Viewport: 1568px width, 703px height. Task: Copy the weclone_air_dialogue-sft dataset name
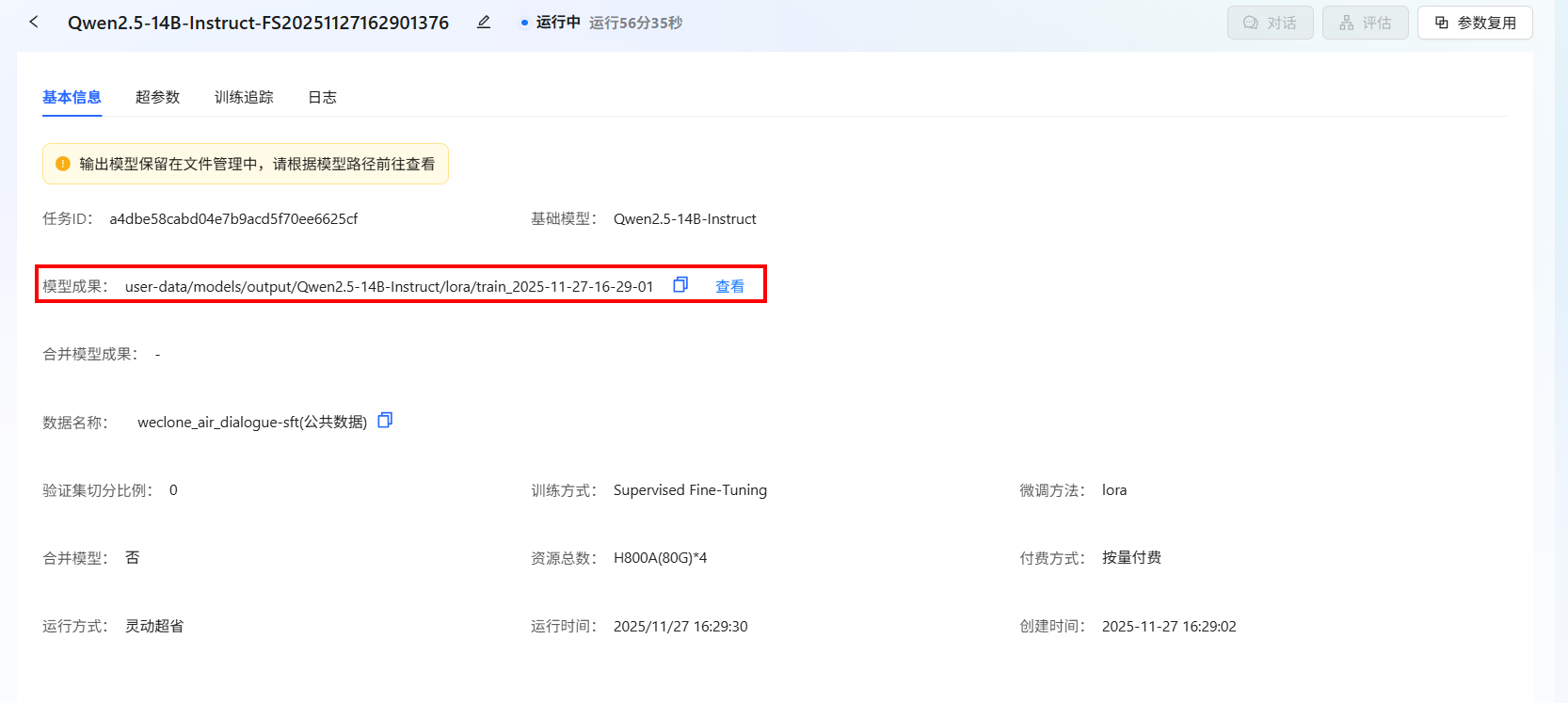pos(385,421)
